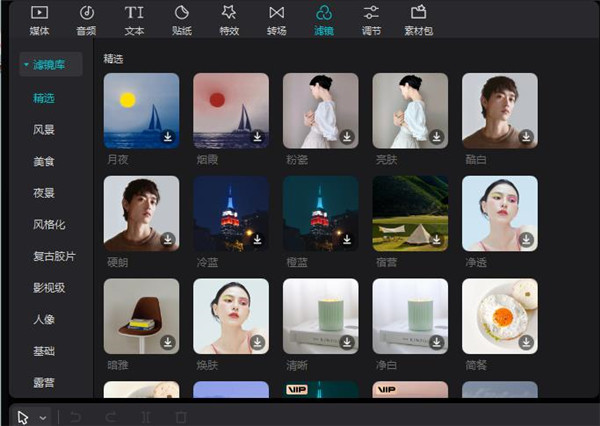Select the 宿营 camping filter thumbnail

tap(410, 214)
